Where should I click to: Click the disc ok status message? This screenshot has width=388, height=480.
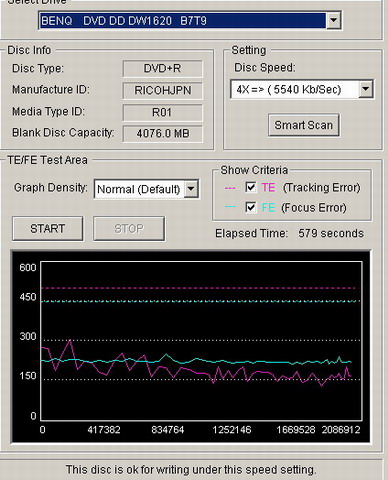191,470
